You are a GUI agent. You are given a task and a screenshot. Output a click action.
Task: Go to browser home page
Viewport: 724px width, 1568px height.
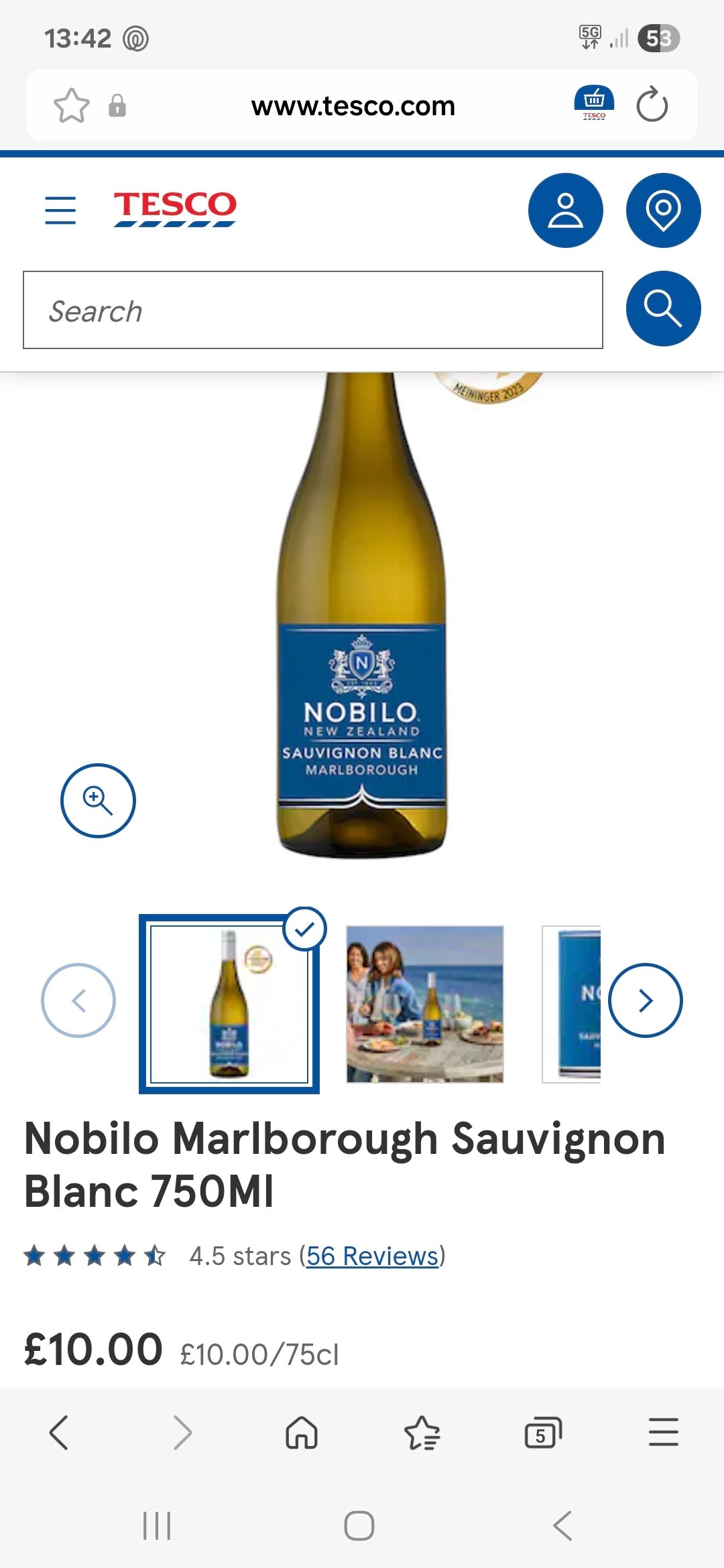[302, 1433]
